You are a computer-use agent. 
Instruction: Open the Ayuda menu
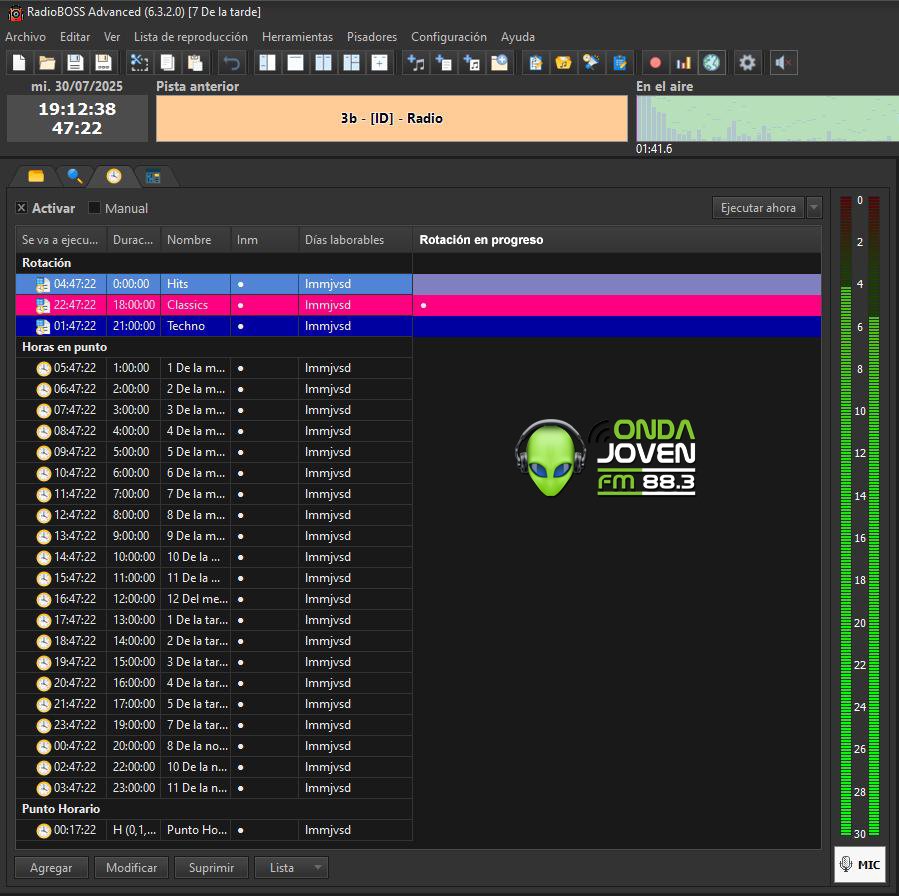(518, 37)
